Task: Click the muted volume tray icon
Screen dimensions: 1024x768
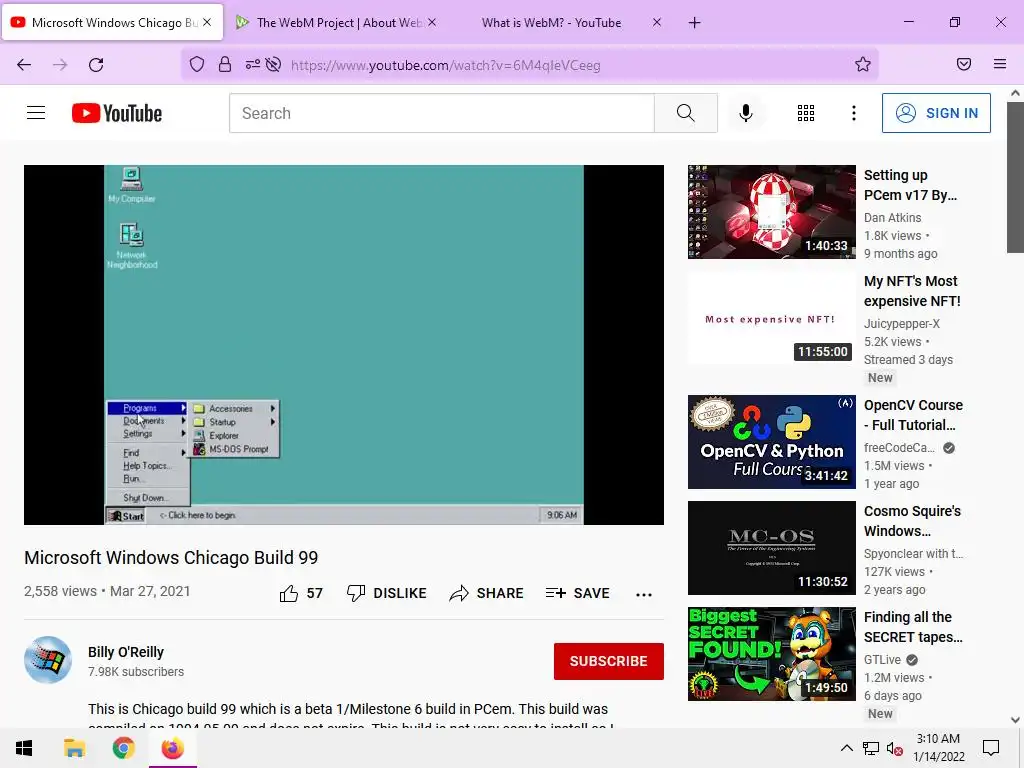Action: point(895,748)
